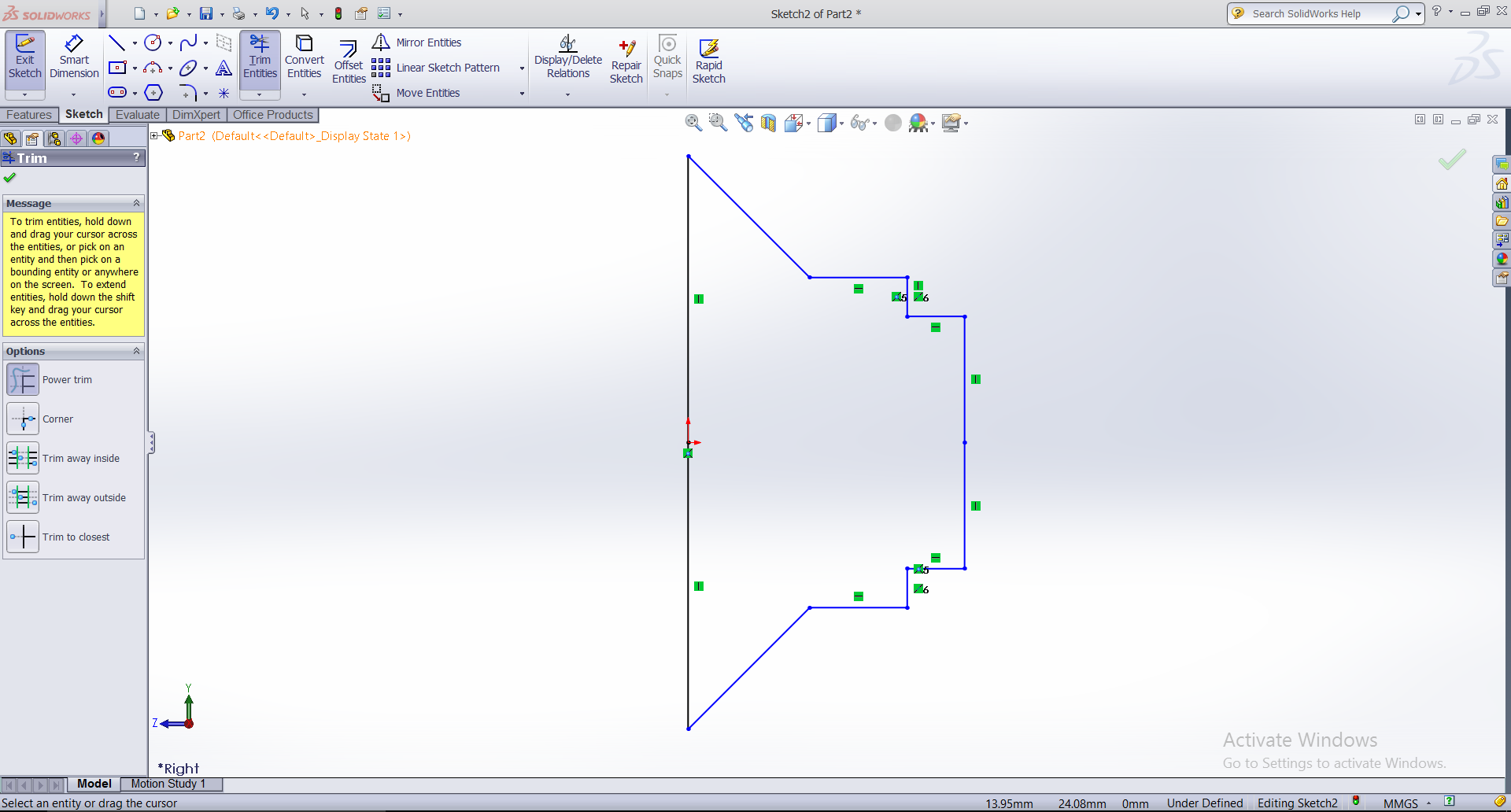Click Move Entities command
Viewport: 1511px width, 812px height.
416,93
